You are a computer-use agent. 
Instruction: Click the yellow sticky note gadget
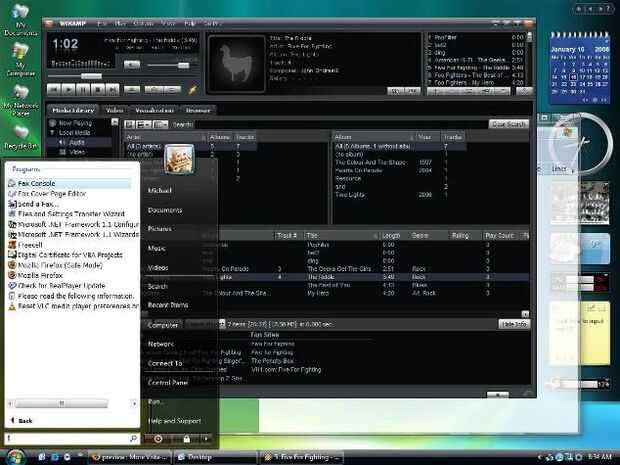click(579, 333)
